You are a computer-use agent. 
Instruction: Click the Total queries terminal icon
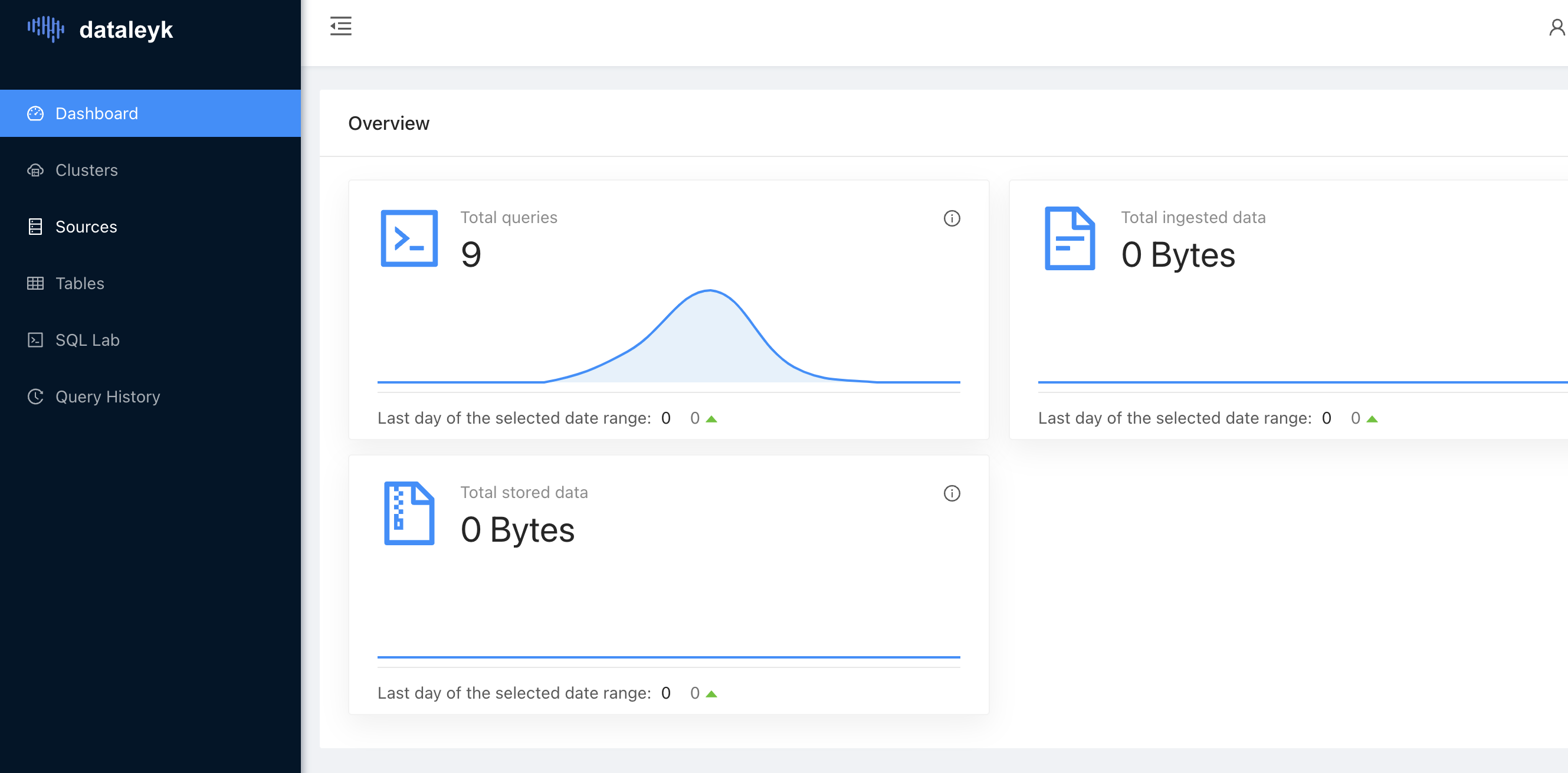click(409, 238)
